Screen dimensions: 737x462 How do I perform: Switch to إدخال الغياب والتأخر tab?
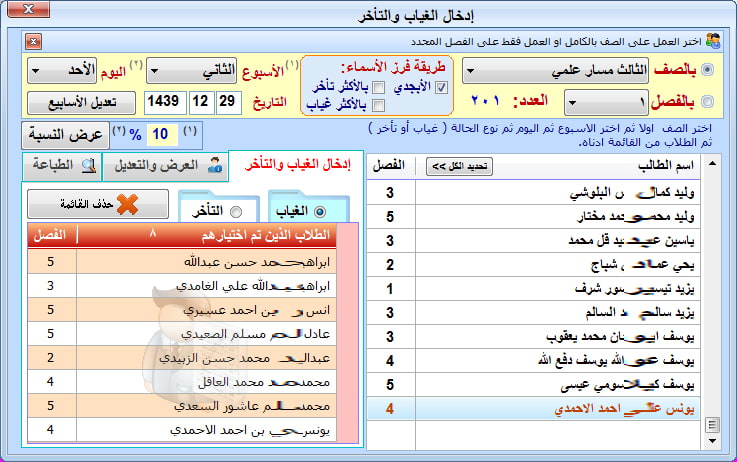coord(297,165)
